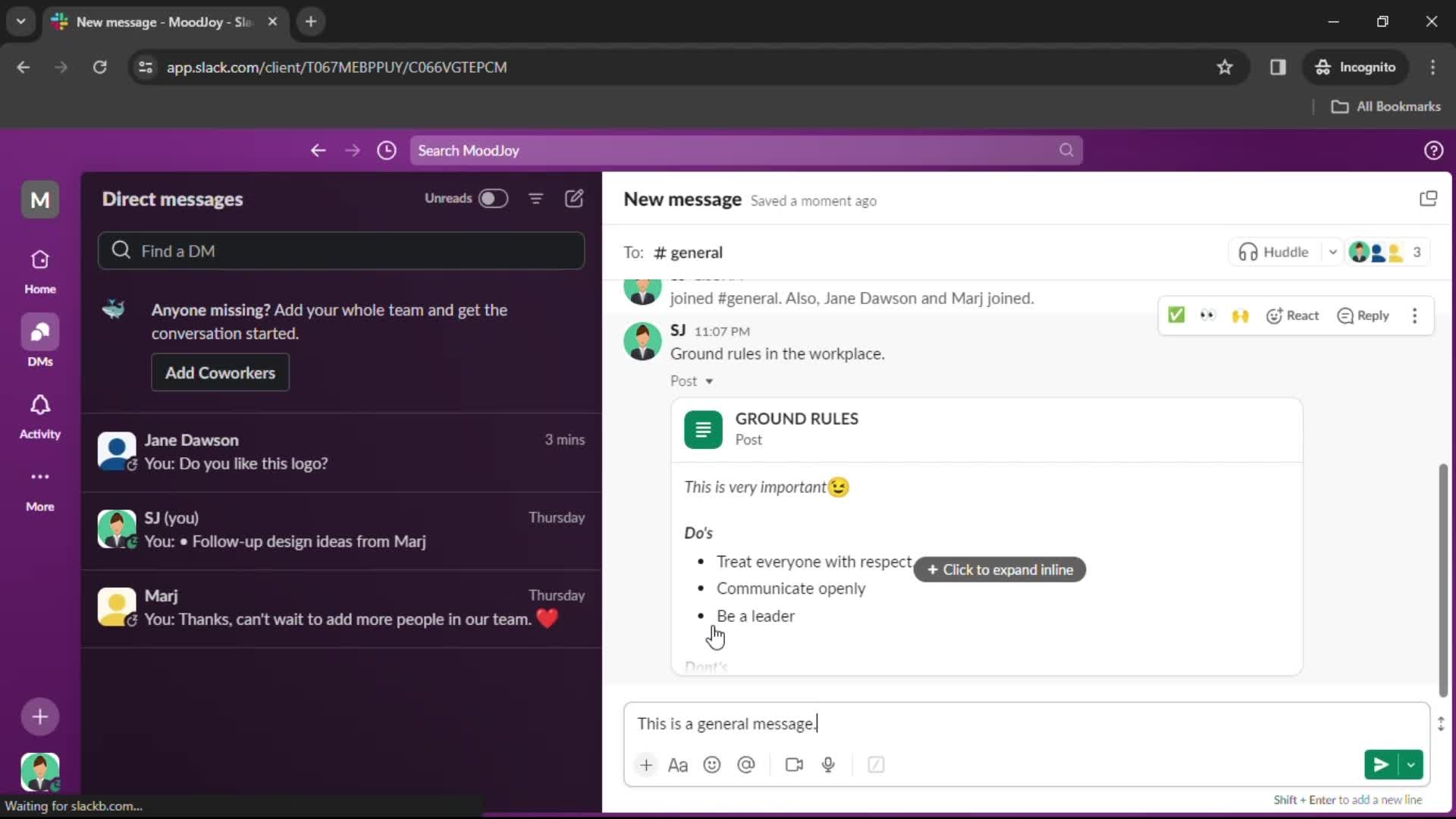Click the checkmark icon on SJ's message

click(1176, 316)
